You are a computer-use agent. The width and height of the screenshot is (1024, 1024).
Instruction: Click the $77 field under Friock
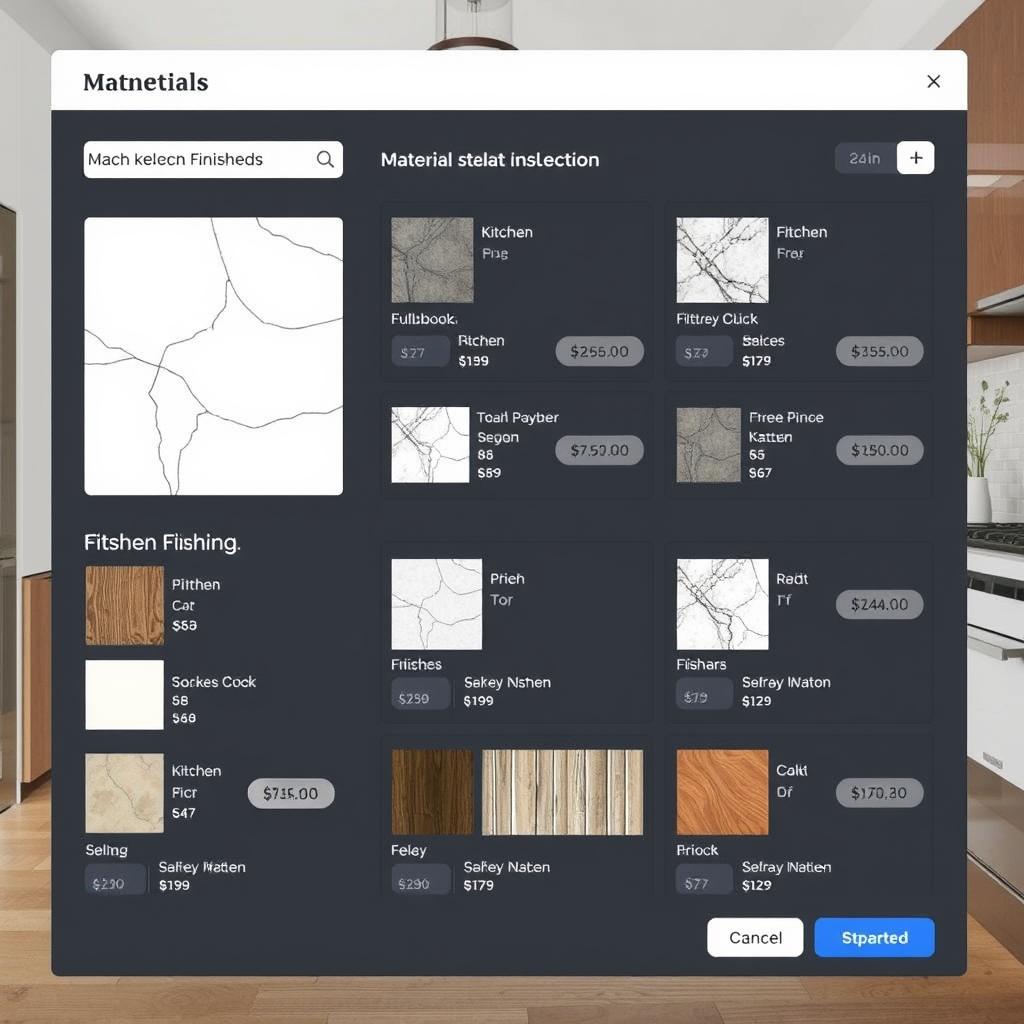pos(704,880)
